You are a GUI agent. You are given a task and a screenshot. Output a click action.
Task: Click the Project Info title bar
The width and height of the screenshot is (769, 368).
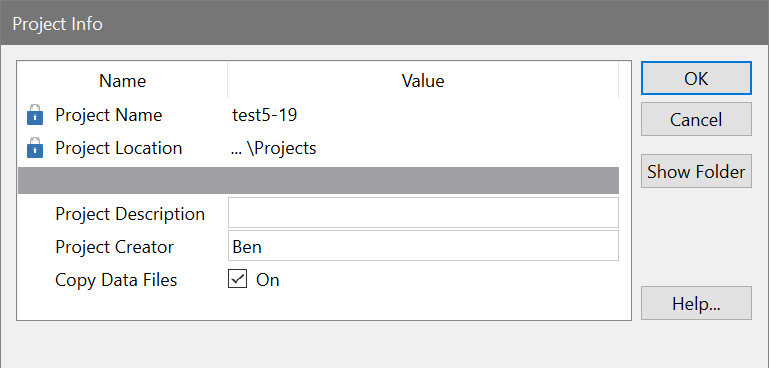(x=384, y=23)
